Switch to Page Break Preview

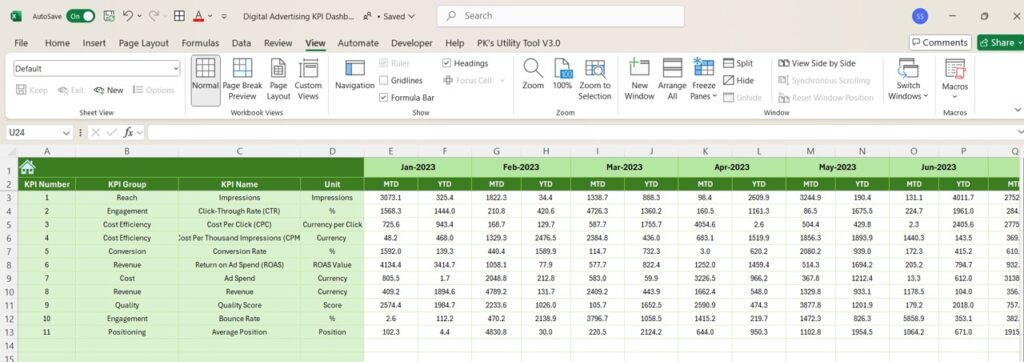click(242, 80)
